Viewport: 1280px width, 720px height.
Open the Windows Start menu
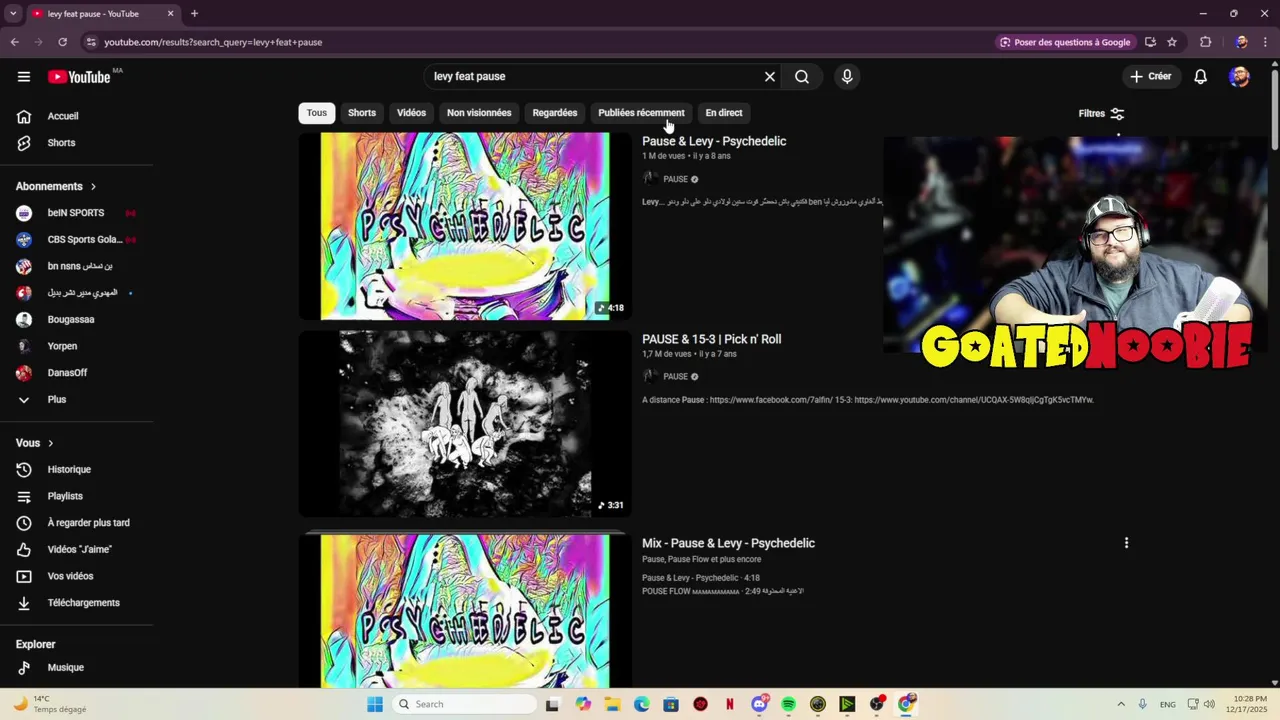click(375, 704)
